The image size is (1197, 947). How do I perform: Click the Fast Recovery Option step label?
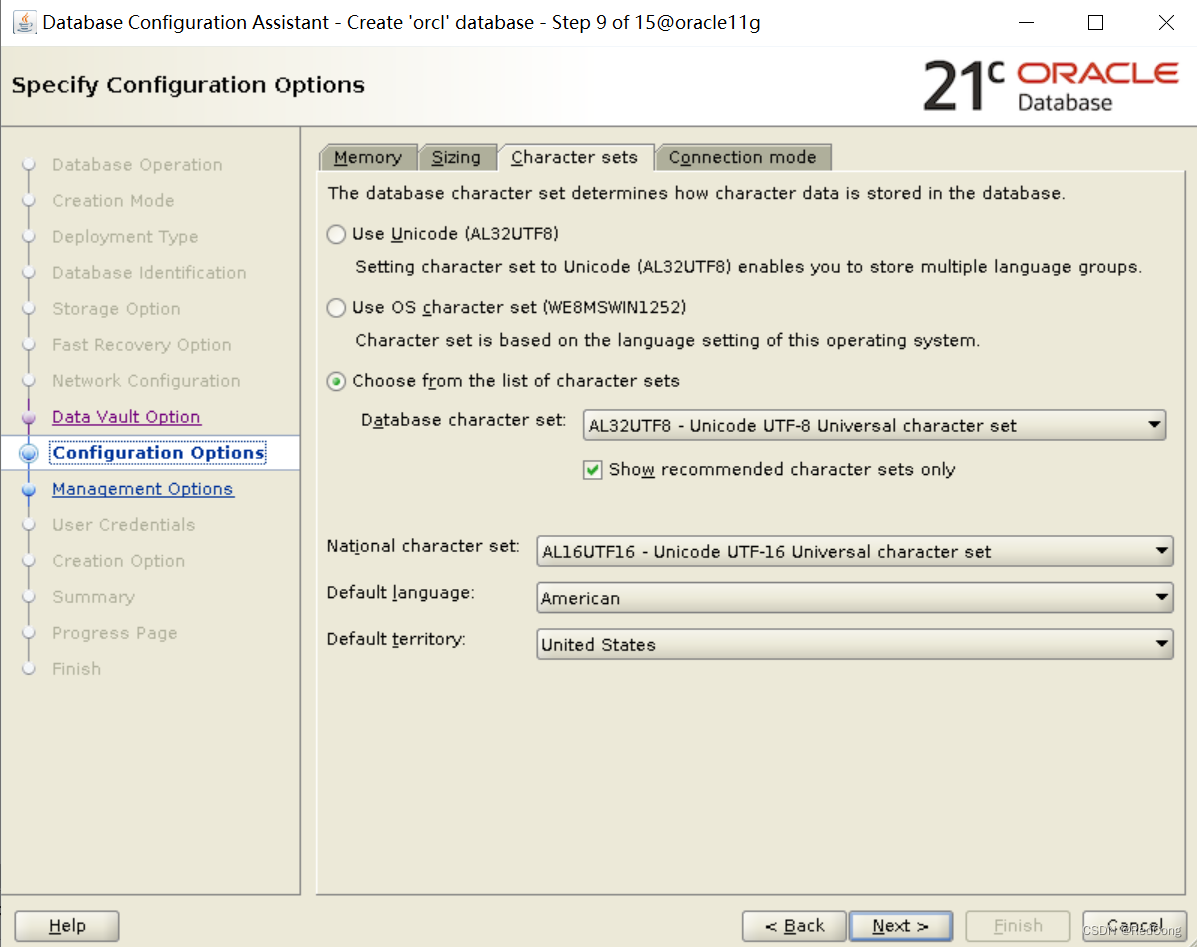pos(142,344)
